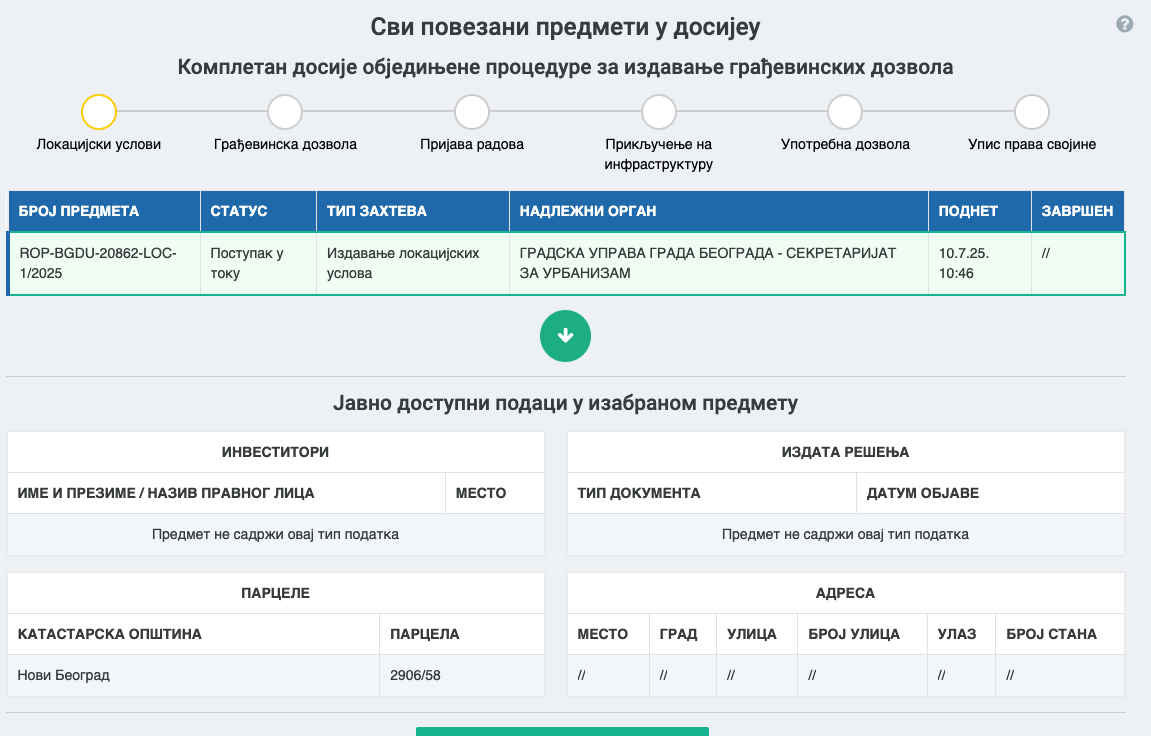Select the Грађевинска дозвола step circle

click(x=285, y=112)
